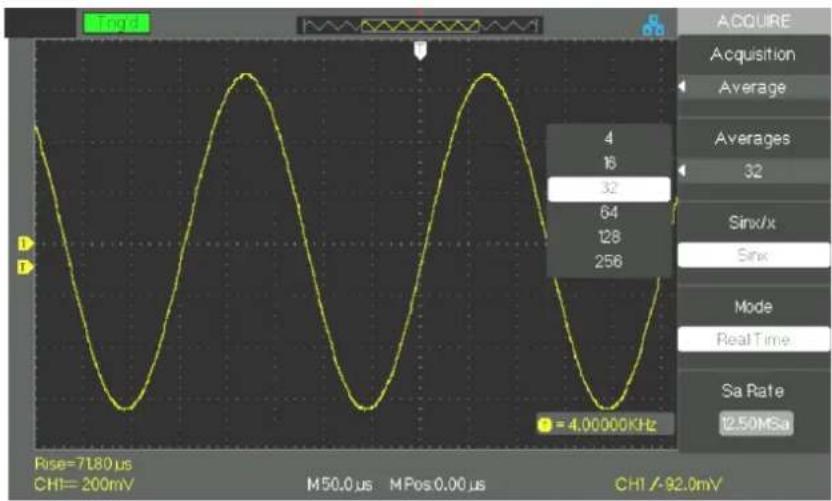This screenshot has width=832, height=501.
Task: Choose 256 in the averages list
Action: 609,261
